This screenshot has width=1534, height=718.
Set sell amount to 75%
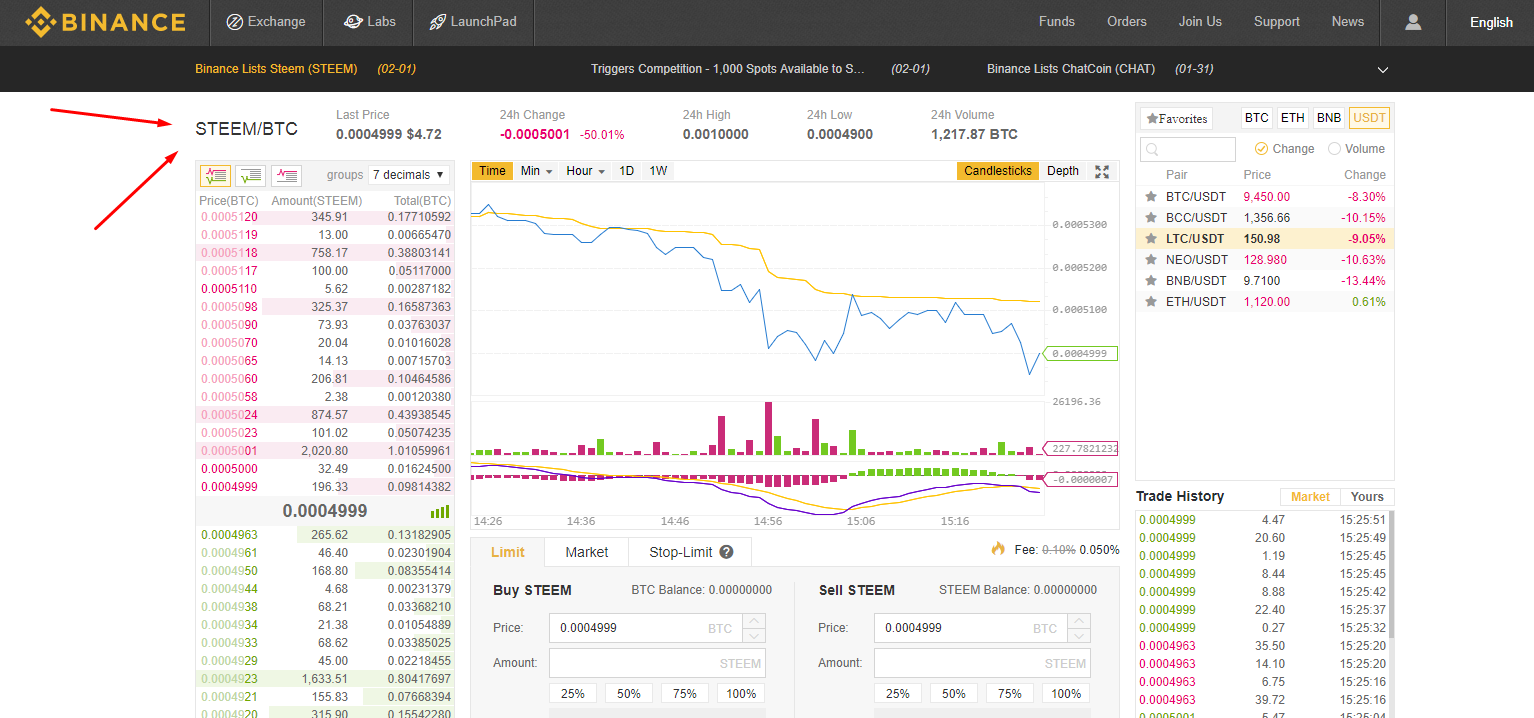coord(1010,693)
